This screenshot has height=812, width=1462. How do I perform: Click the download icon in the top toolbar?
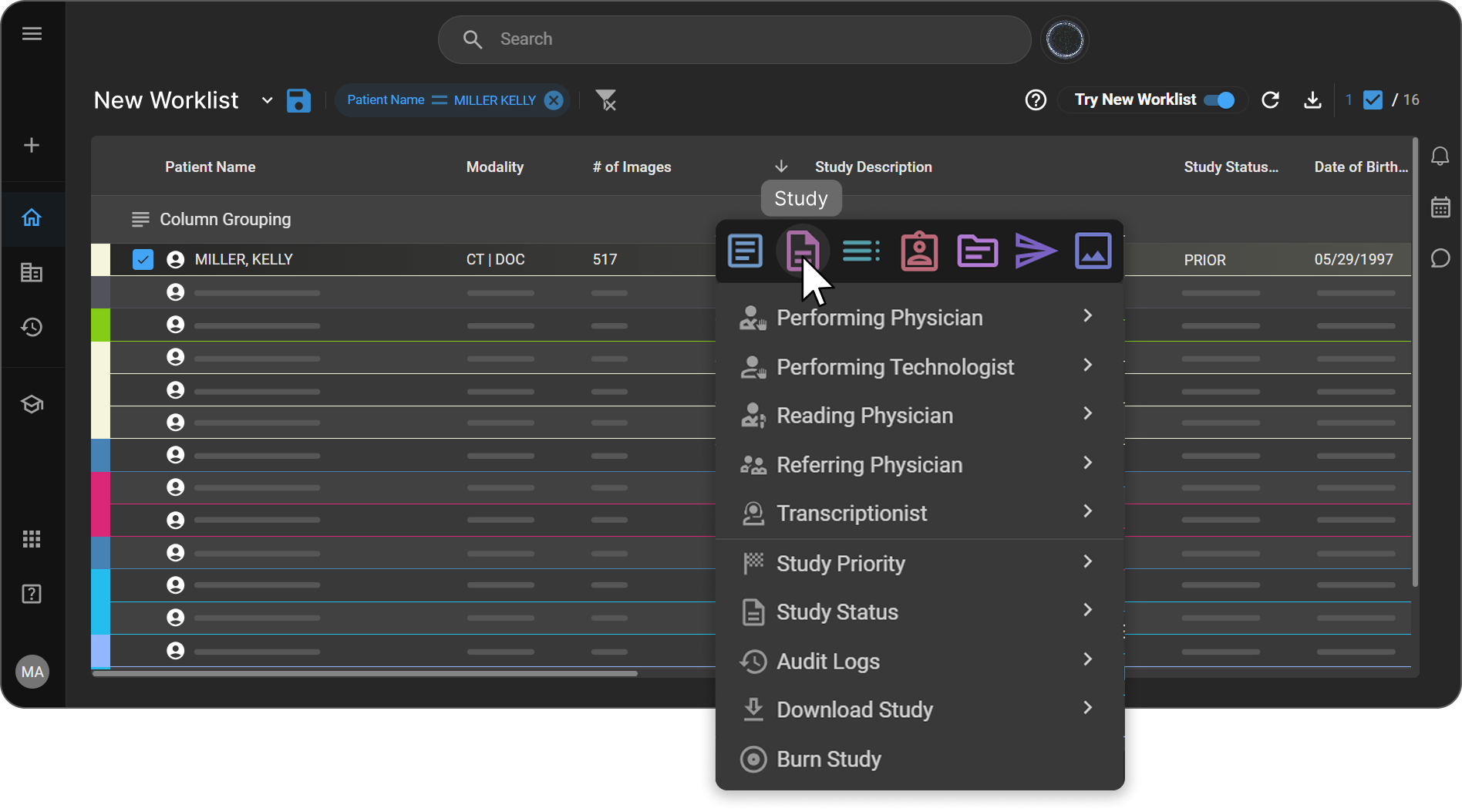click(x=1312, y=100)
